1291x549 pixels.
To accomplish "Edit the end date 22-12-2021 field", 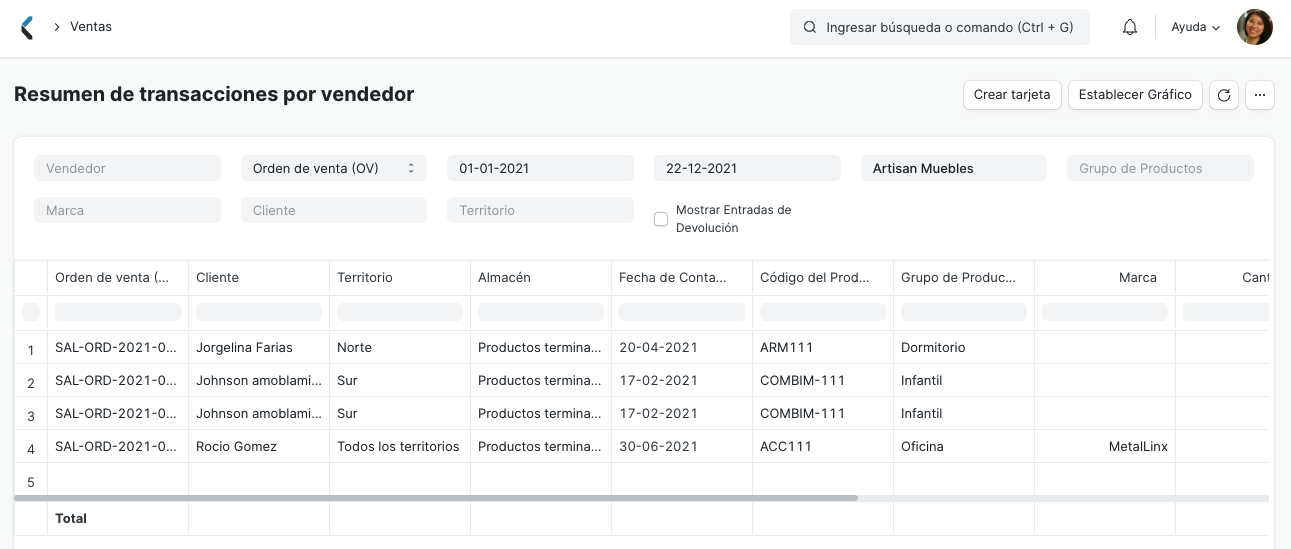I will tap(747, 168).
